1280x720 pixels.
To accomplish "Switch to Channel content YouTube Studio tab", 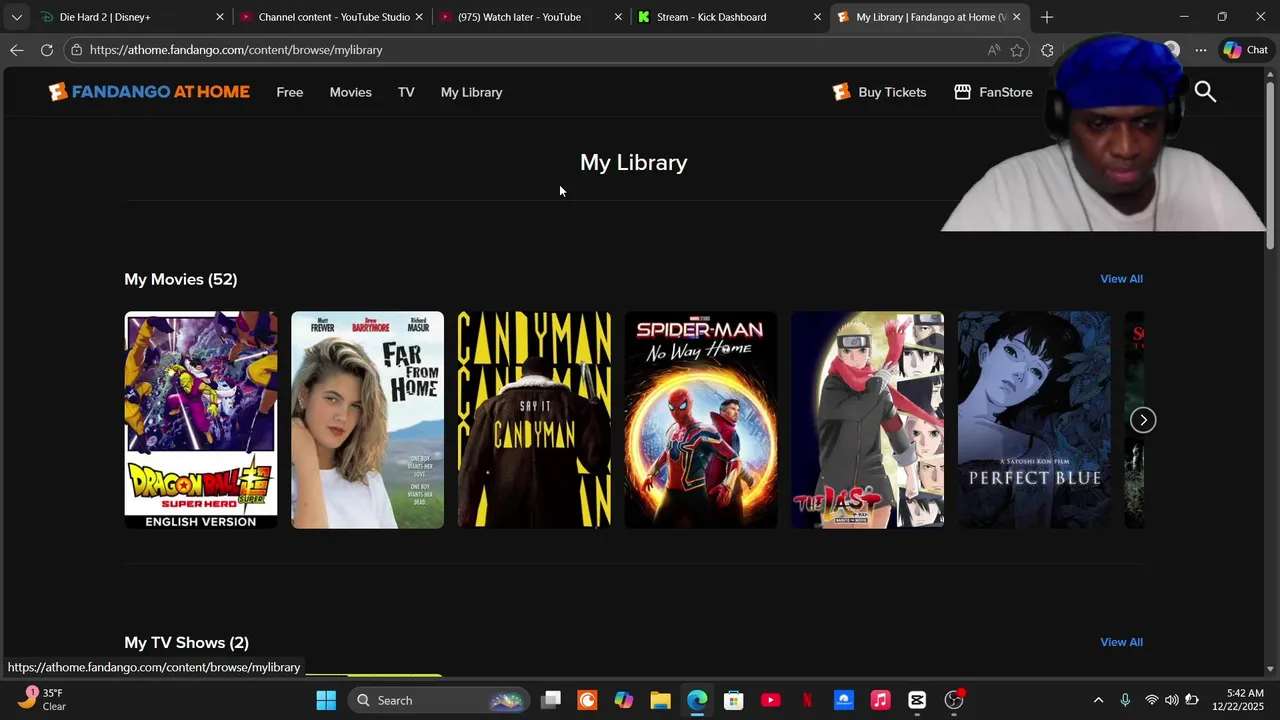I will point(331,17).
